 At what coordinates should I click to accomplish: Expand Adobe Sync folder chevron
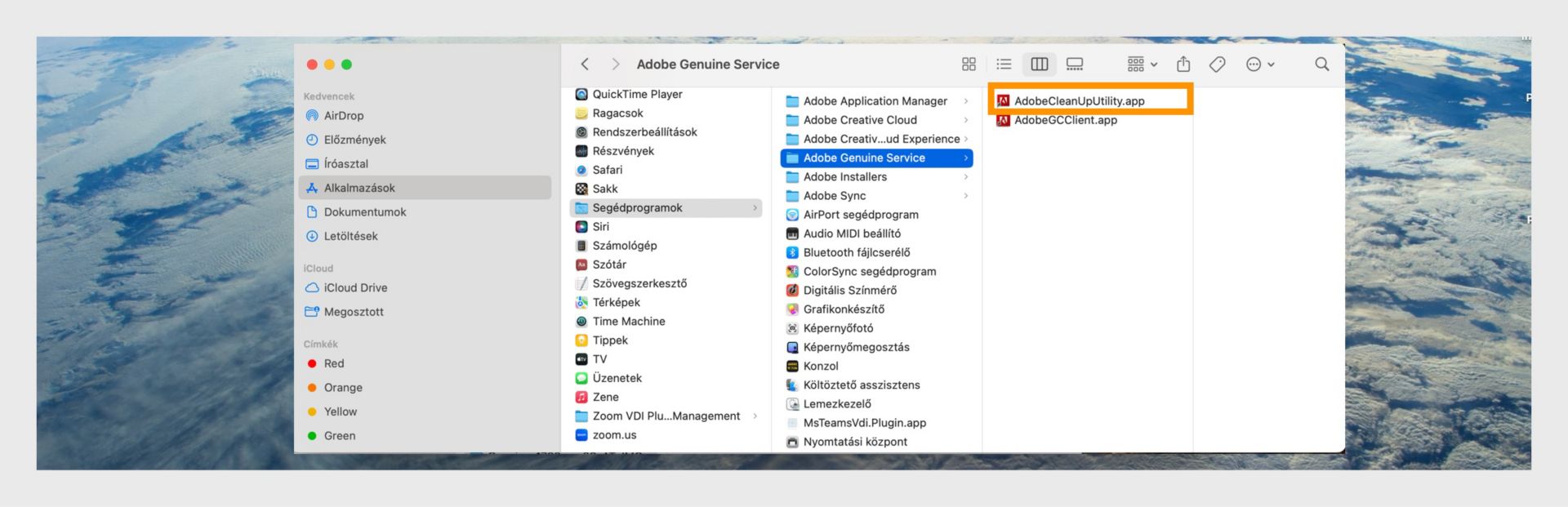click(966, 196)
